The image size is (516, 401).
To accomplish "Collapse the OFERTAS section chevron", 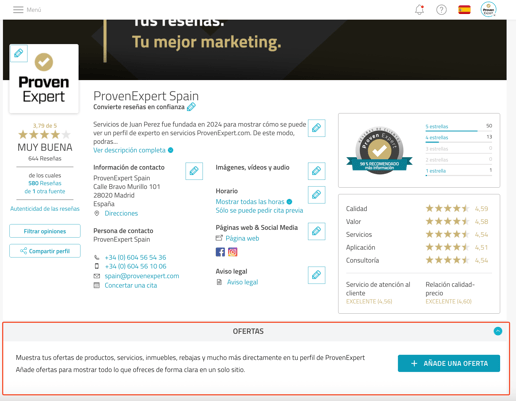I will pos(498,331).
